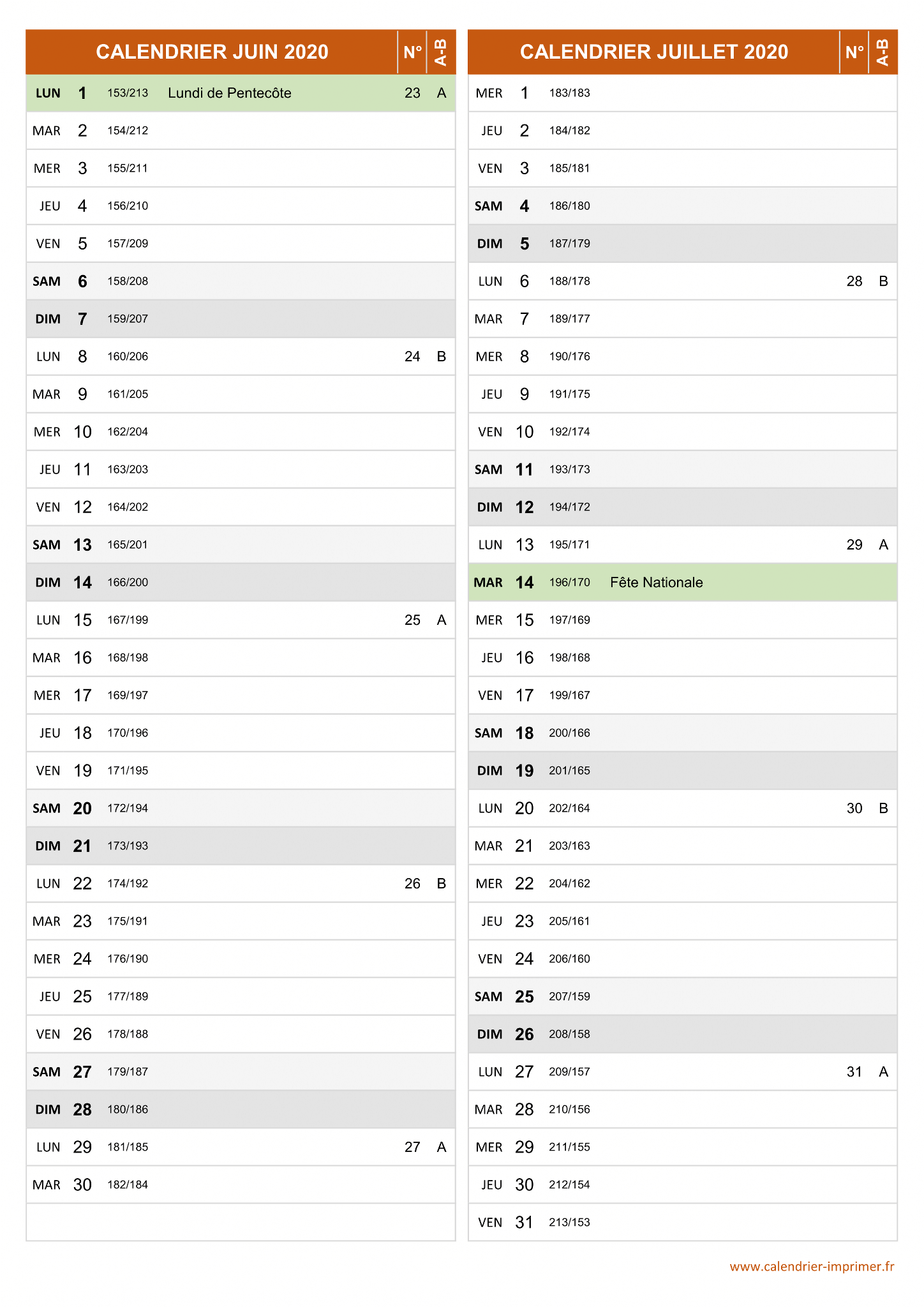Image resolution: width=924 pixels, height=1307 pixels.
Task: Click the CALENDRIER JUILLET 2020 header
Action: pos(654,52)
